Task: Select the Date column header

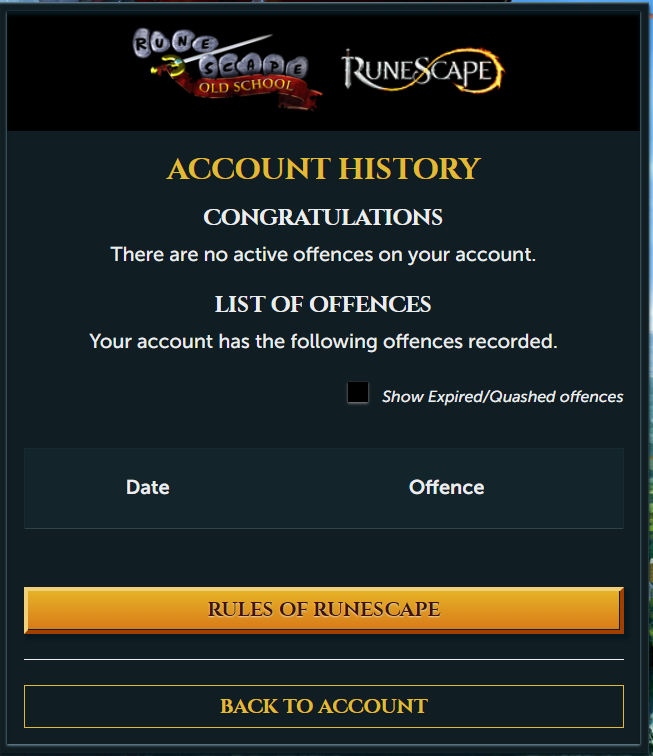Action: (x=148, y=487)
